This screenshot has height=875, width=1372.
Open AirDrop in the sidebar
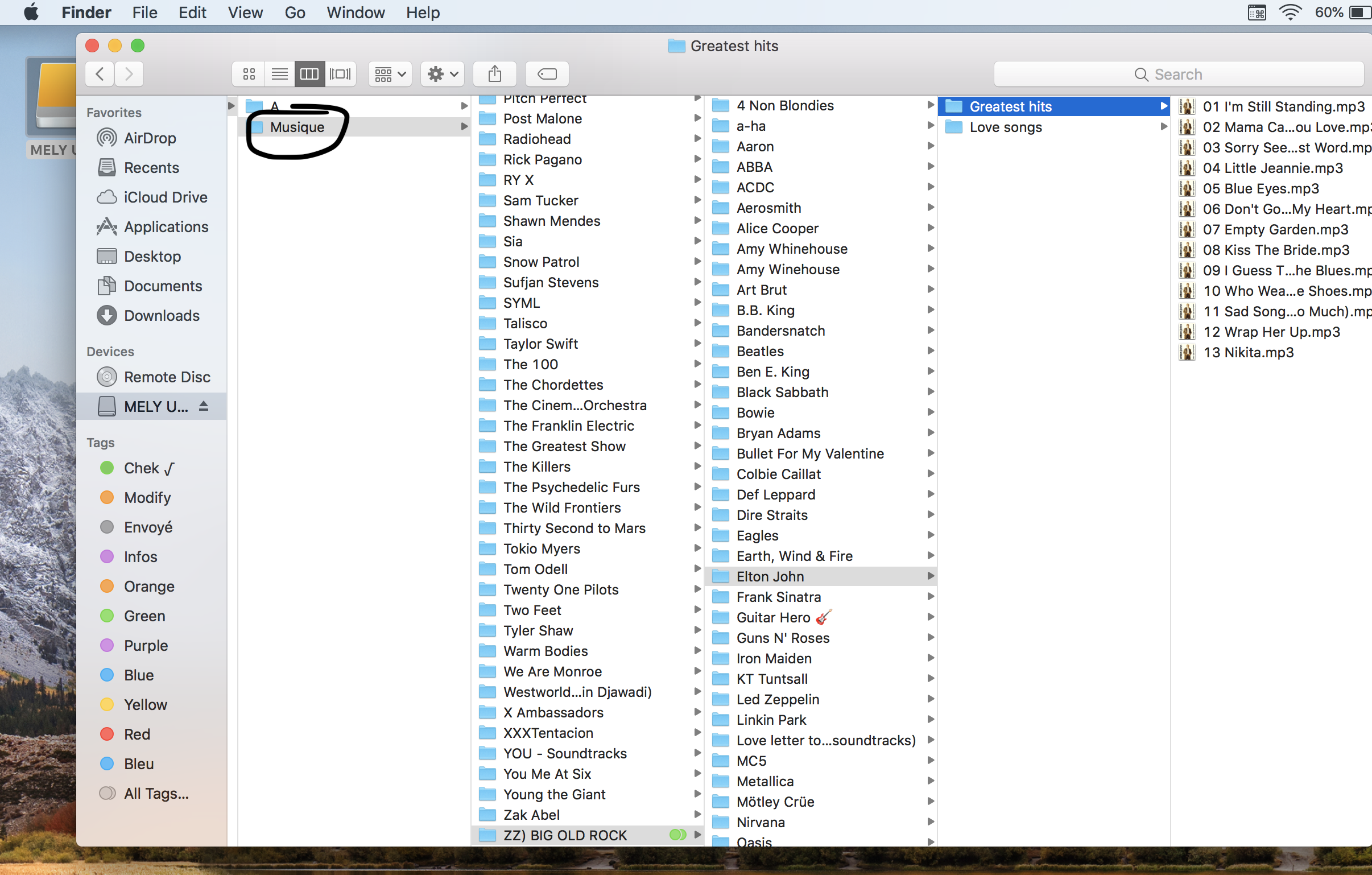tap(150, 138)
